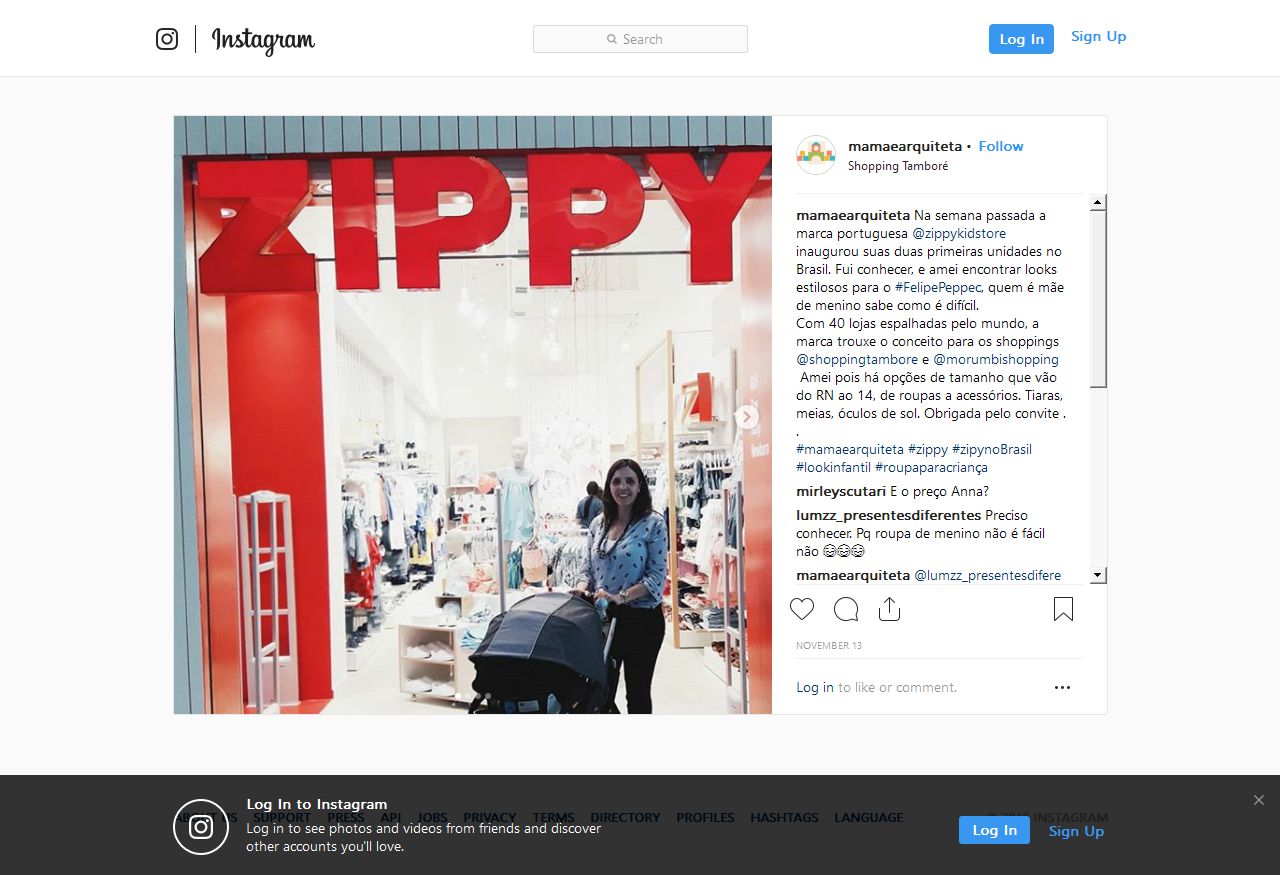Image resolution: width=1280 pixels, height=875 pixels.
Task: Open more options three-dot menu
Action: point(1062,687)
